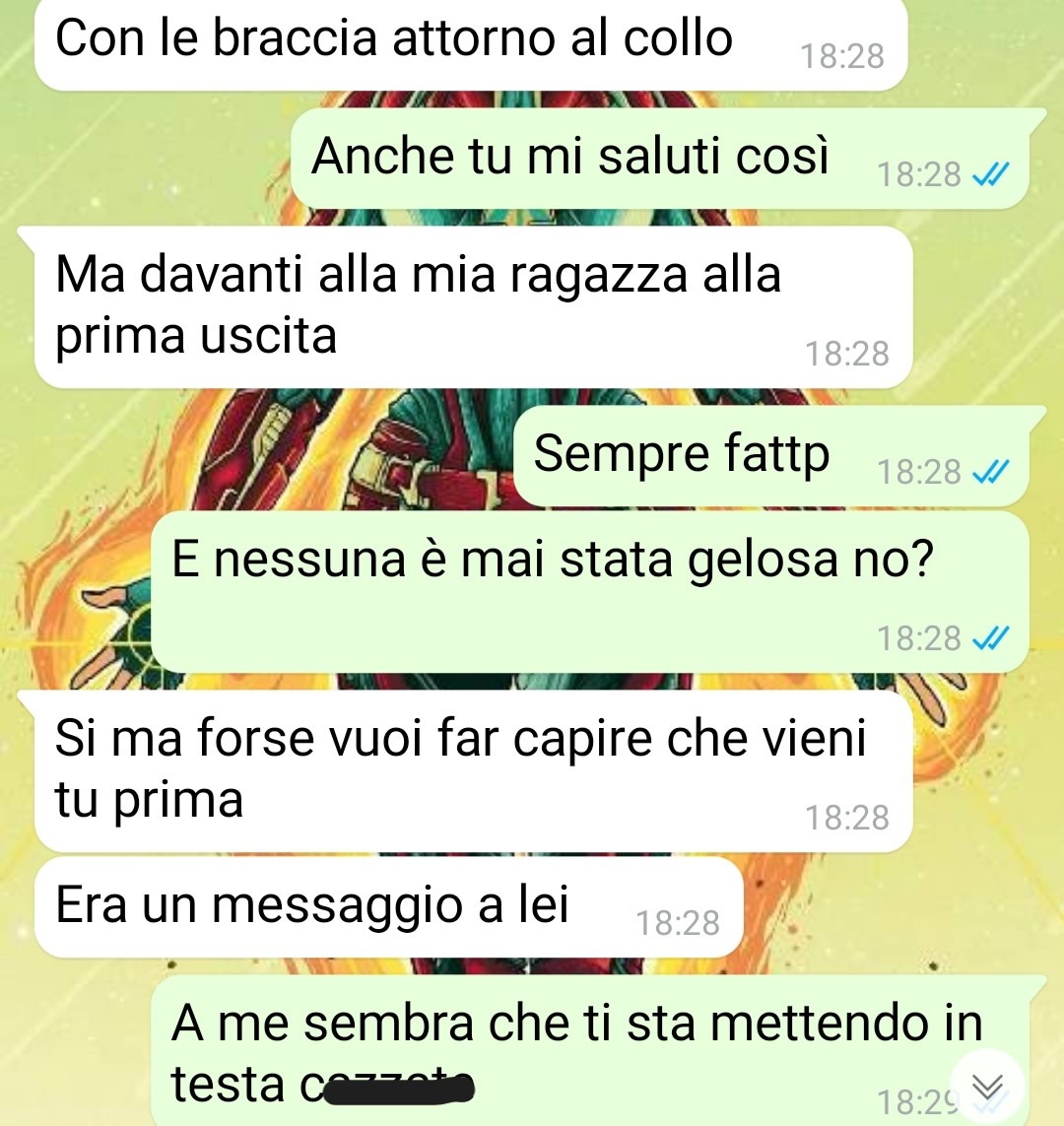Tap the 'Anche tu mi saluti così' bubble
The height and width of the screenshot is (1126, 1064).
click(659, 159)
